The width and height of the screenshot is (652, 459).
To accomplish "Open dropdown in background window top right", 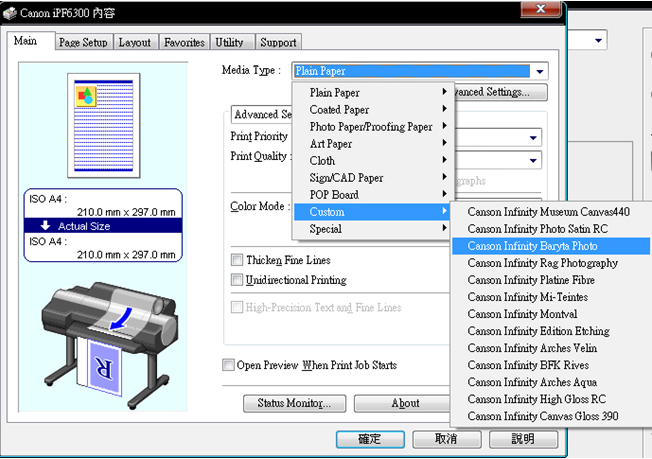I will pyautogui.click(x=598, y=40).
